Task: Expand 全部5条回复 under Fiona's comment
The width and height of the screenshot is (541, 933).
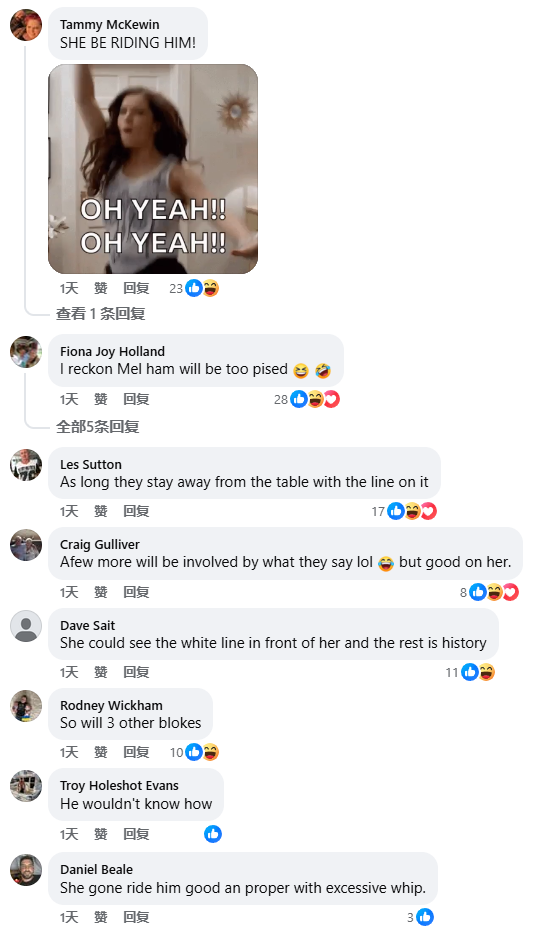Action: (98, 427)
